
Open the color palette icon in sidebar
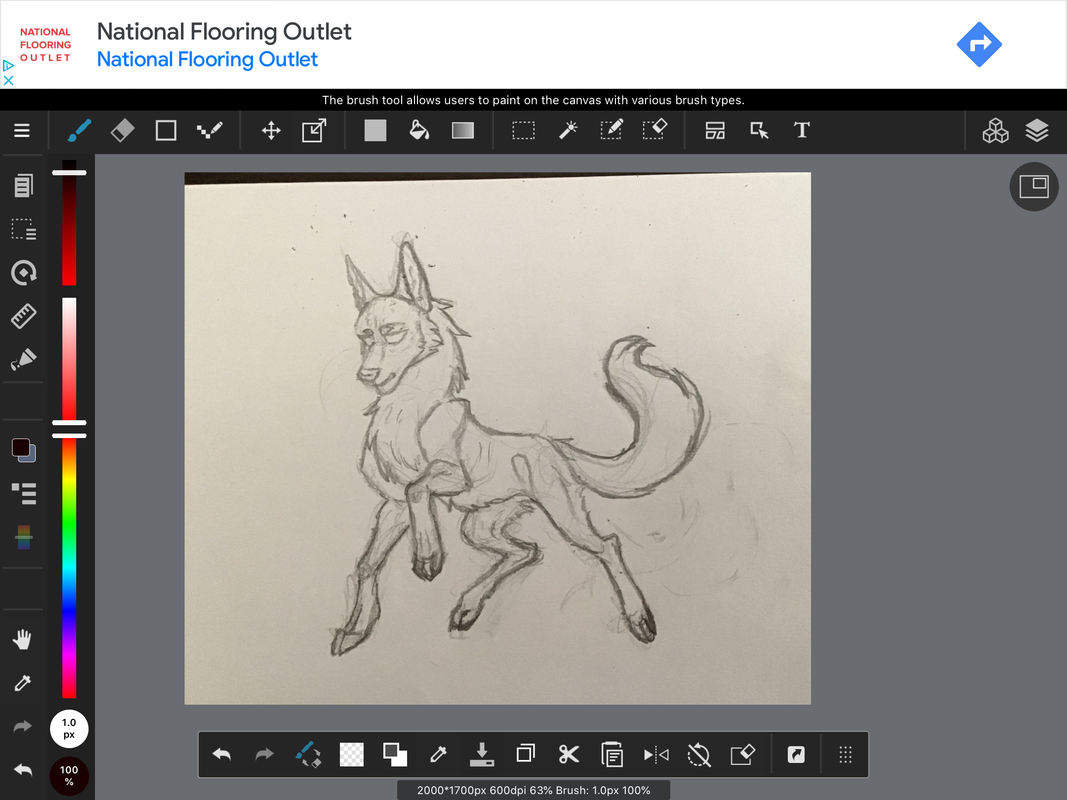point(23,537)
